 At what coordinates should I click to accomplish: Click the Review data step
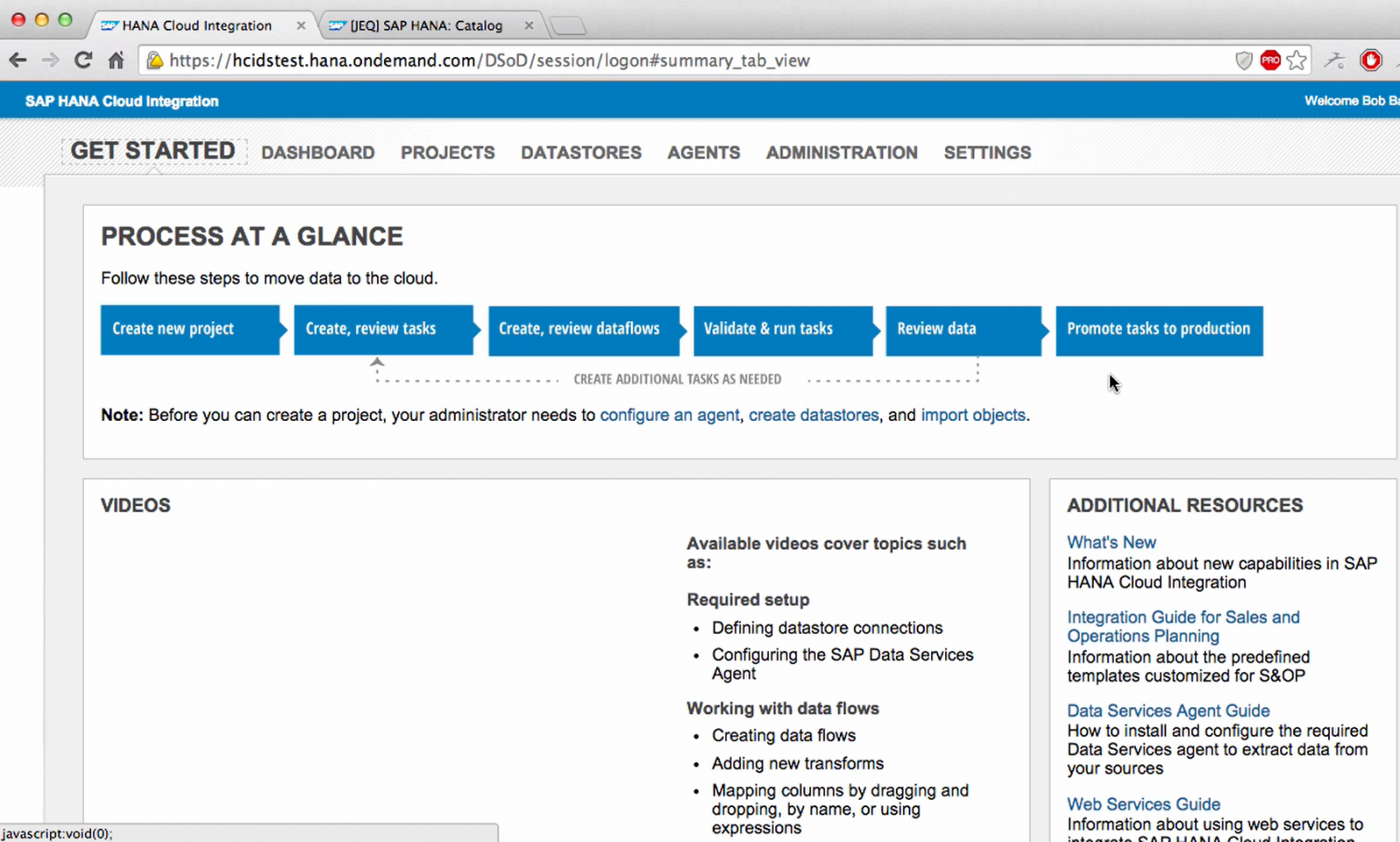966,330
